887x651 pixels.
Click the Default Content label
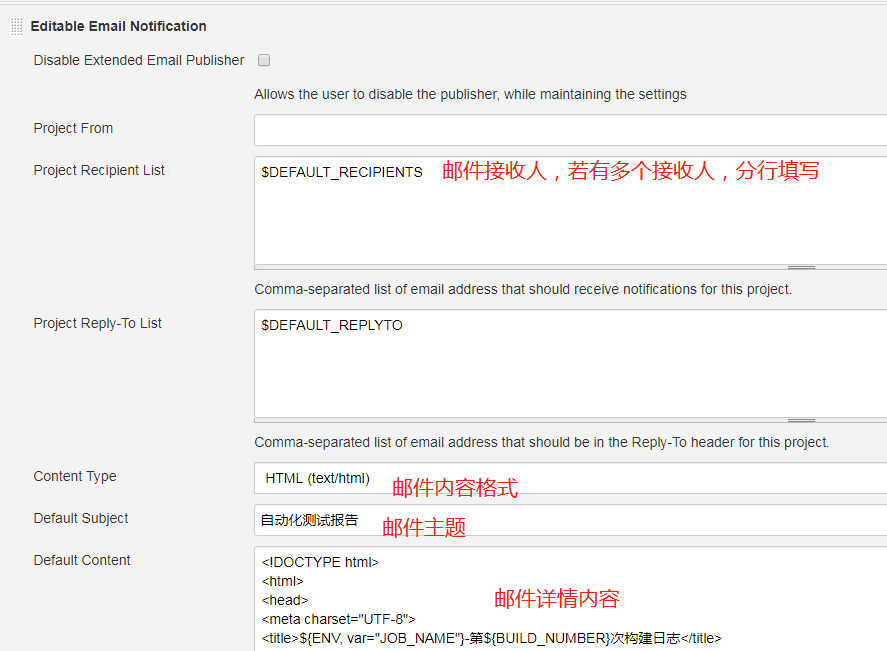tap(81, 560)
